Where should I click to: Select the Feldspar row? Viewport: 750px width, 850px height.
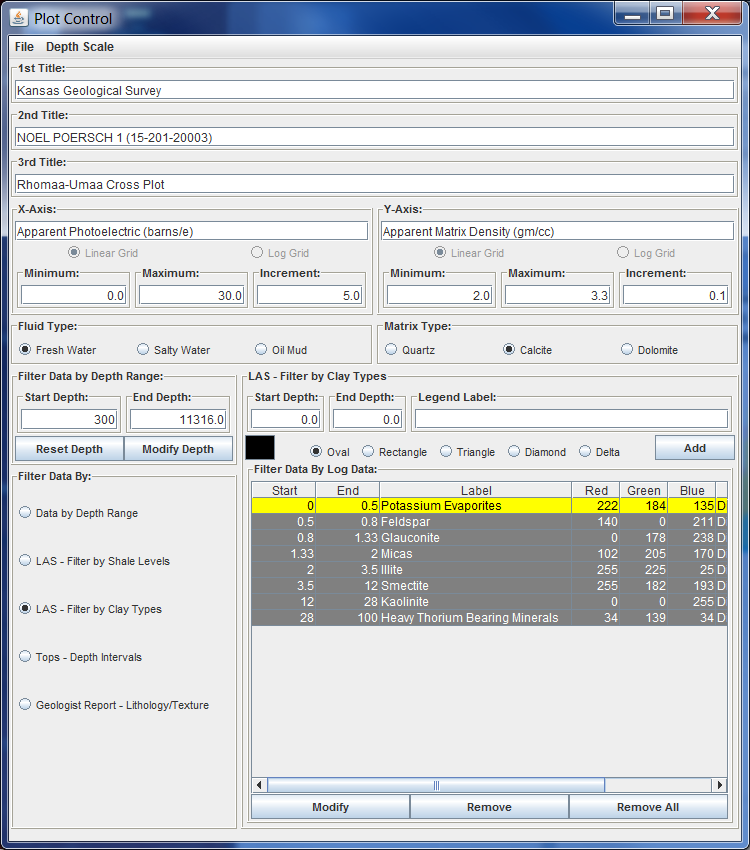489,521
